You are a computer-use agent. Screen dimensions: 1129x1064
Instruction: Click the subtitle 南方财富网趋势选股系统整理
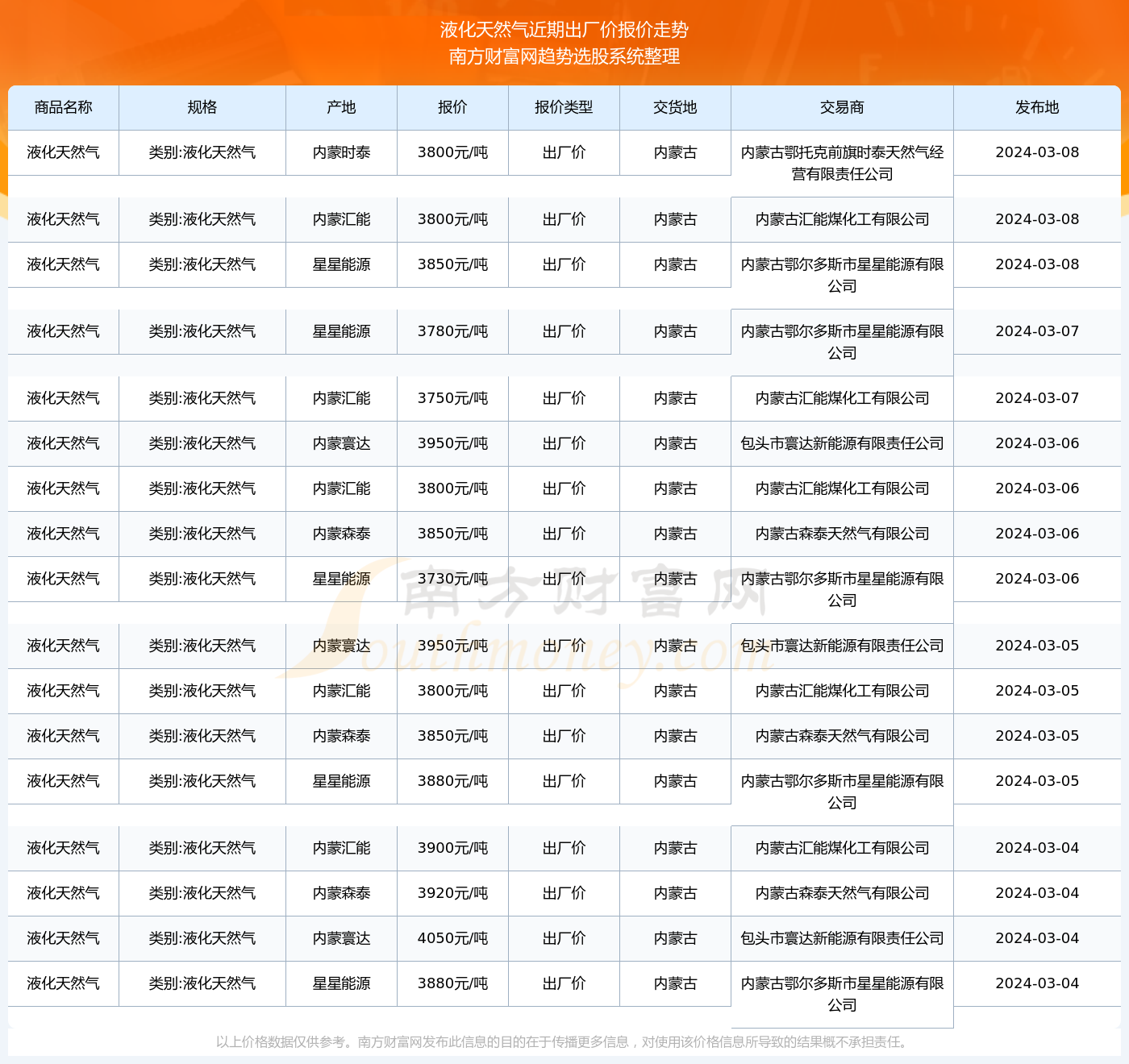pyautogui.click(x=564, y=56)
